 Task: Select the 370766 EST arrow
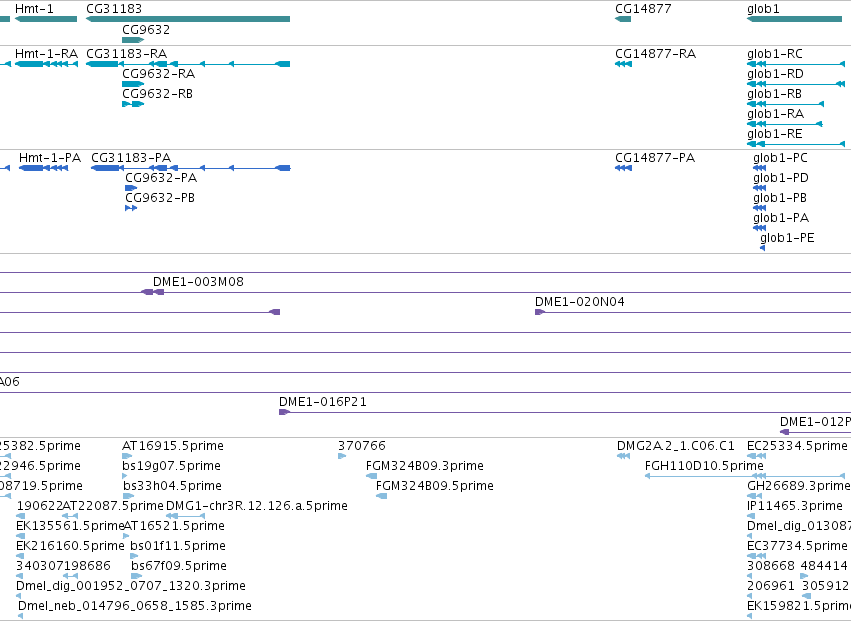coord(342,456)
